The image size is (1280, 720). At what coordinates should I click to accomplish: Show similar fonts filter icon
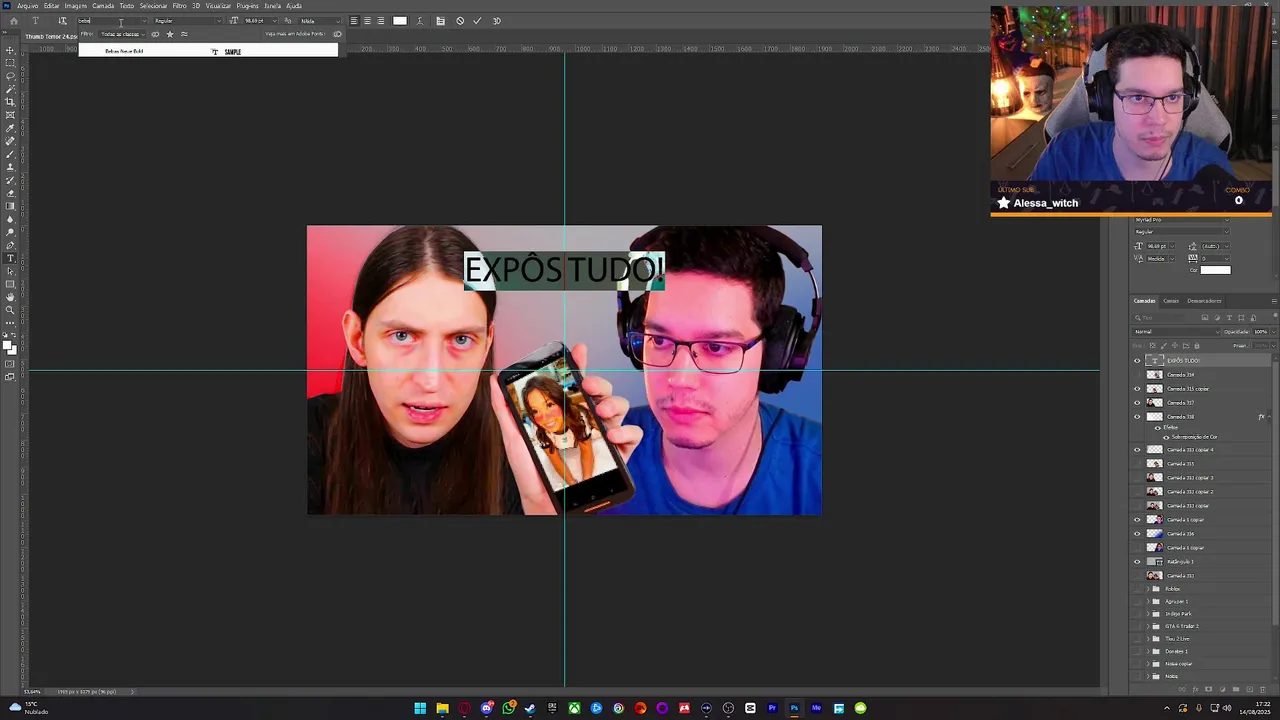184,34
